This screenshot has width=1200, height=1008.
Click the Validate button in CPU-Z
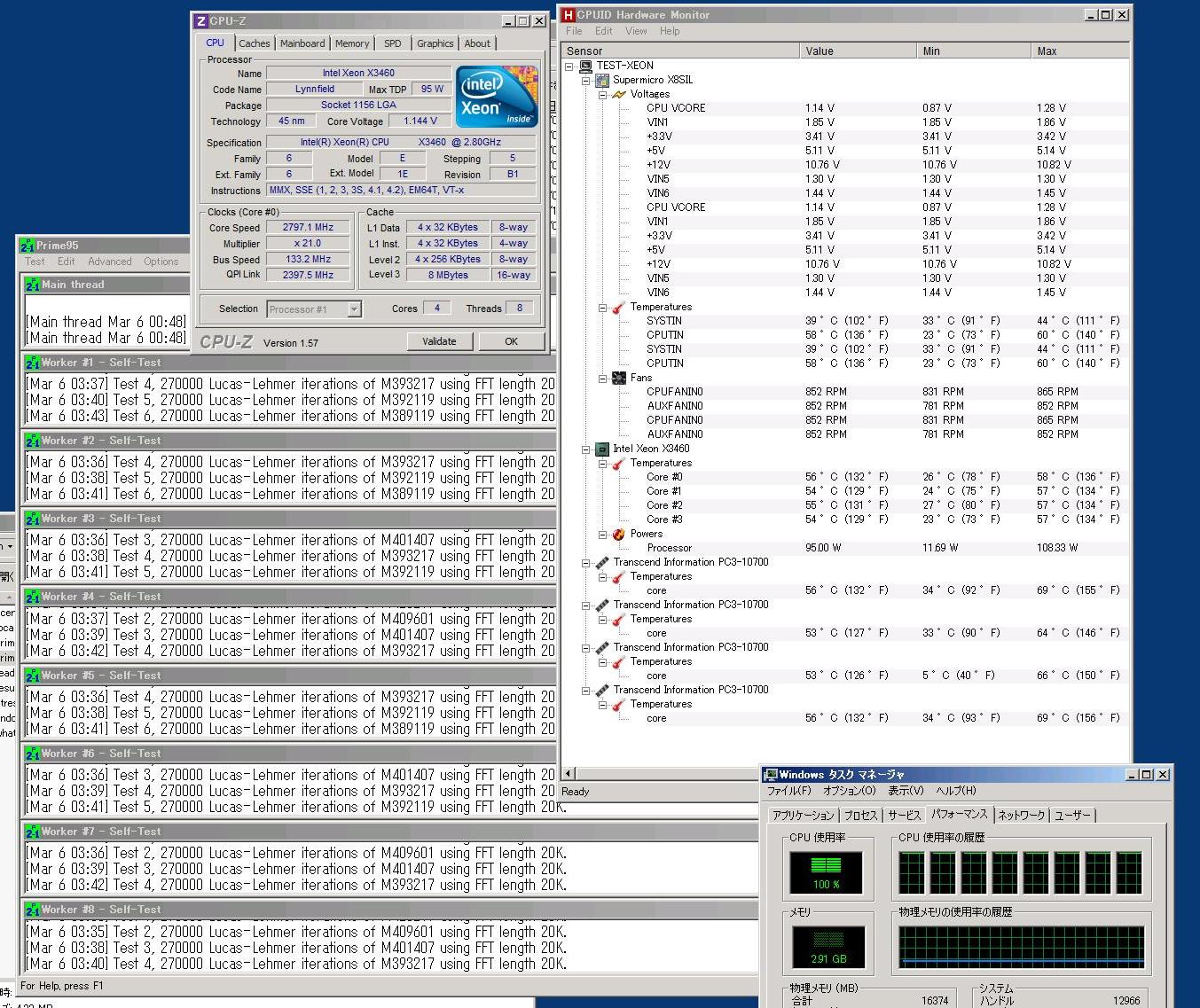[439, 341]
